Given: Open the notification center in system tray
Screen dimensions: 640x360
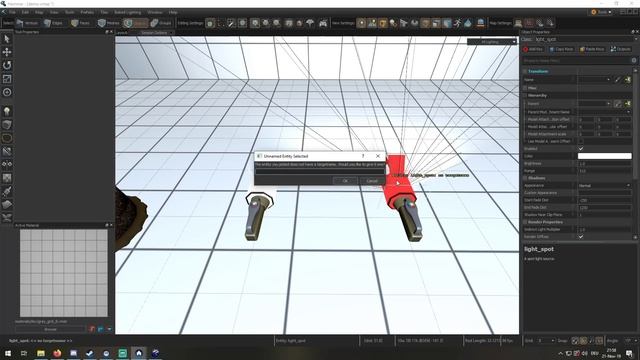Looking at the screenshot, I should [x=629, y=353].
